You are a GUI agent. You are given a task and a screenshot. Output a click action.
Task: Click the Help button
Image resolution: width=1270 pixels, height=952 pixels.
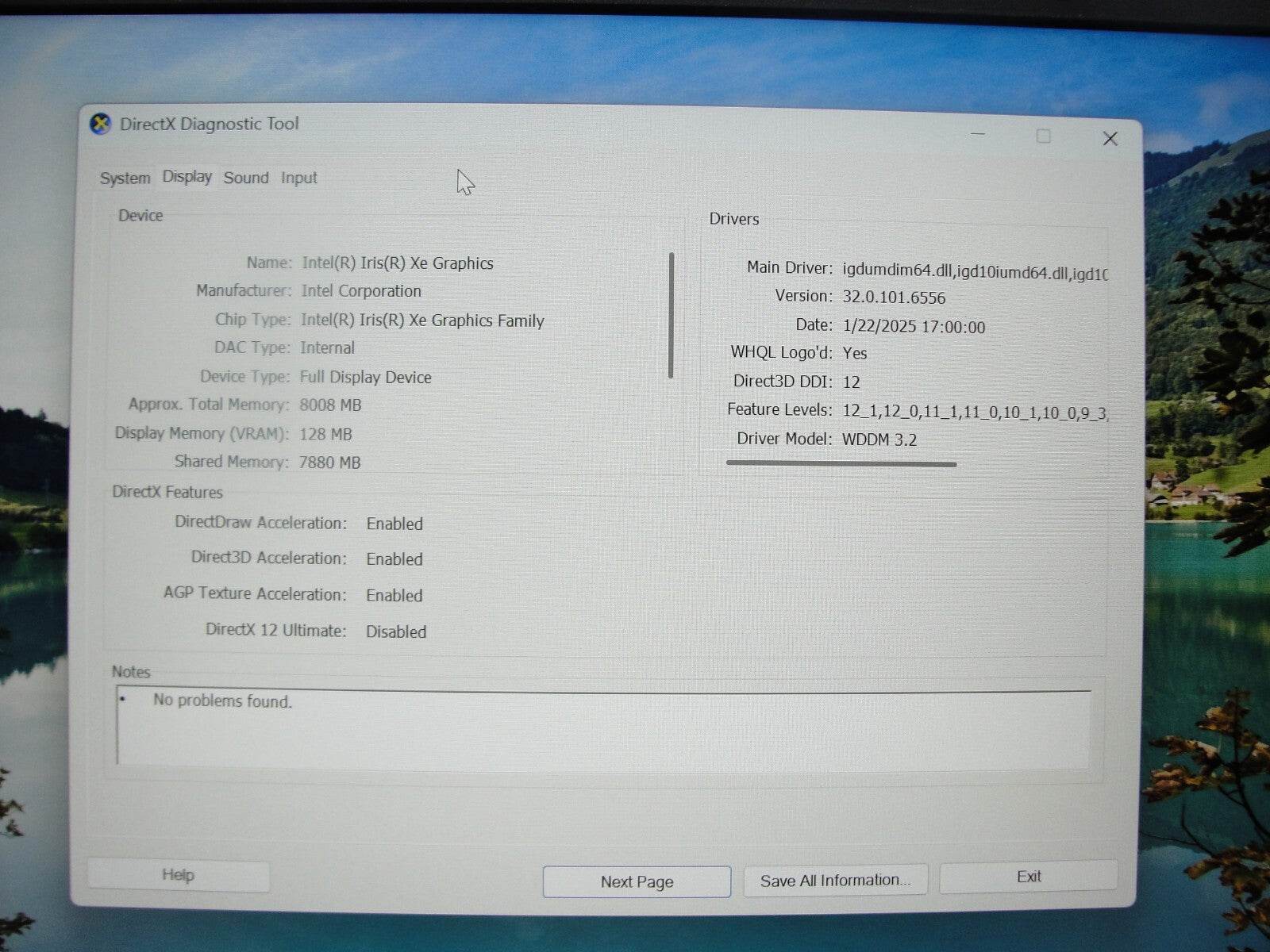pyautogui.click(x=178, y=875)
